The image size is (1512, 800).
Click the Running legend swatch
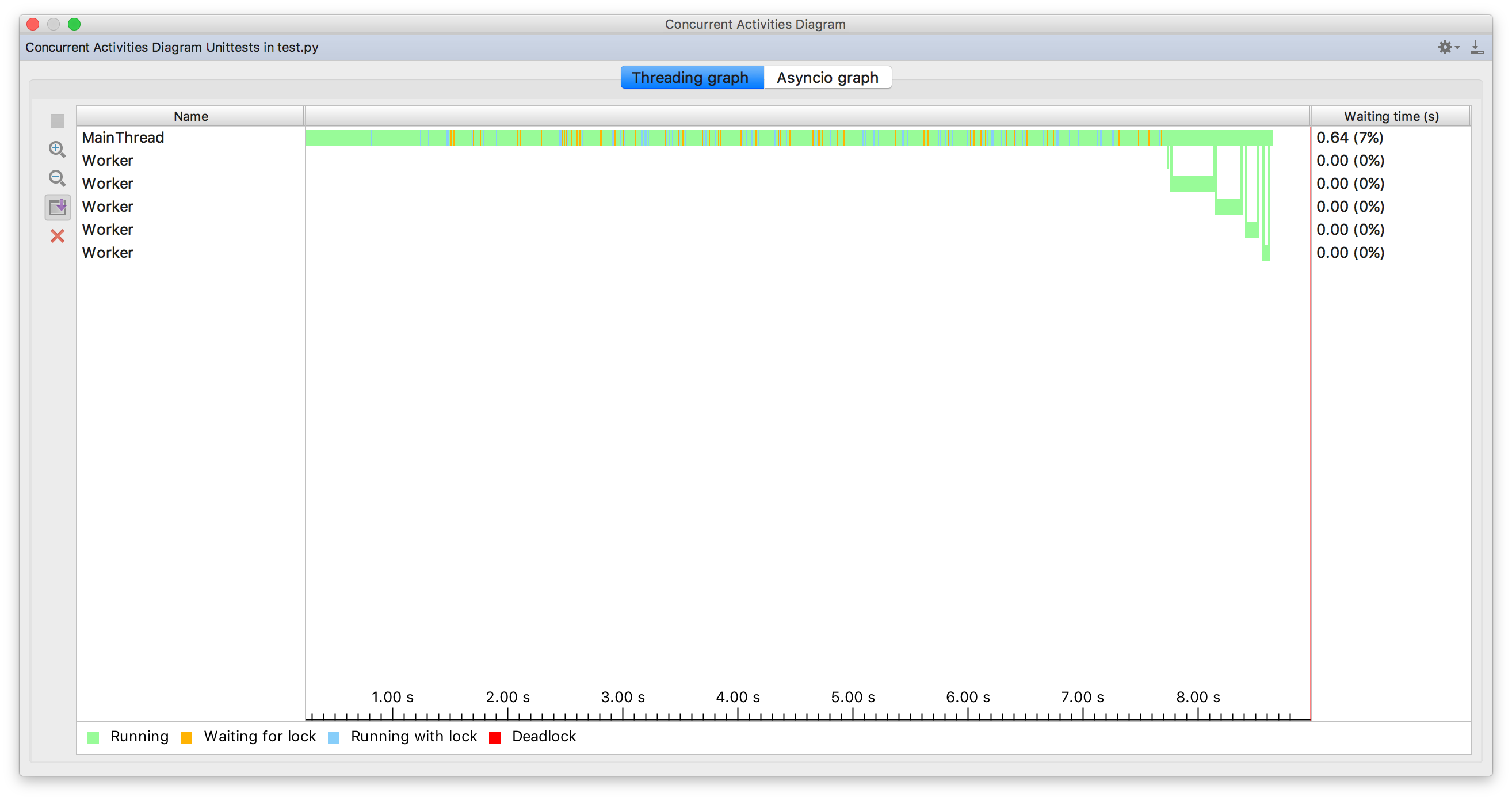tap(93, 738)
